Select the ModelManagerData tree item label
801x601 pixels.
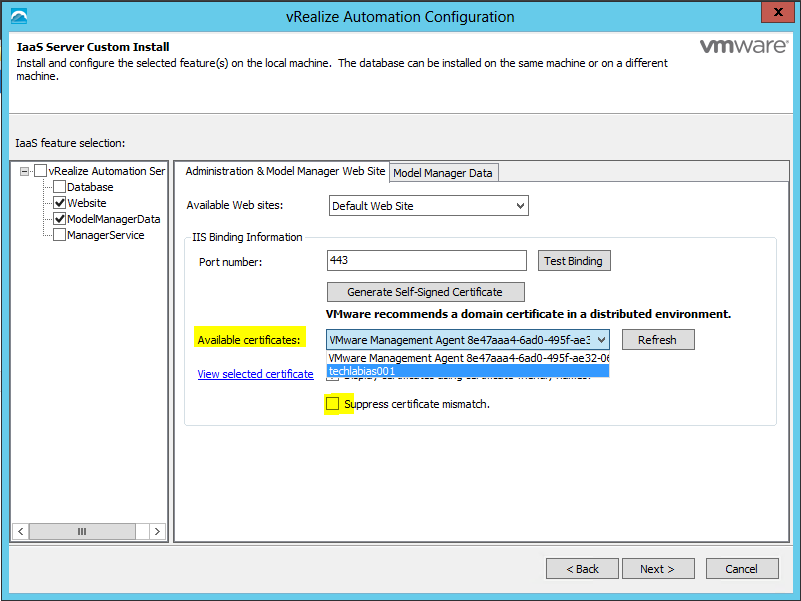point(114,219)
